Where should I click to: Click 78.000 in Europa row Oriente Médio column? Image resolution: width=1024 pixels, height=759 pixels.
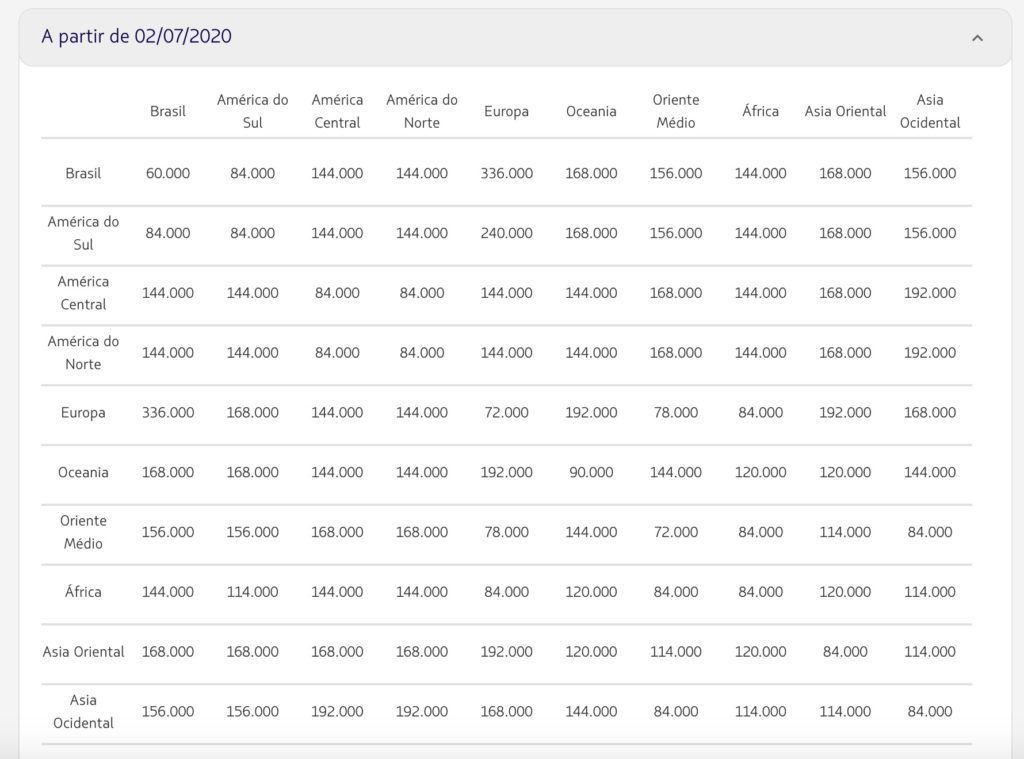tap(676, 412)
